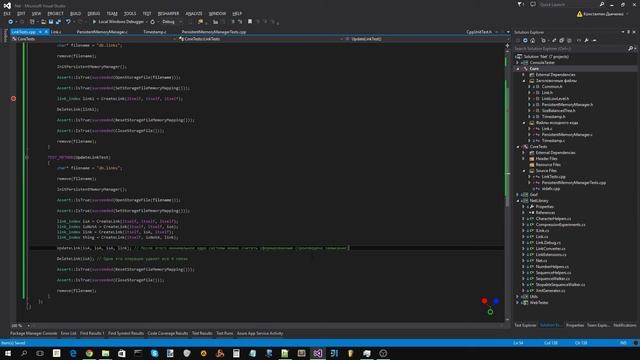Collapse the CoreTests project node
The height and width of the screenshot is (360, 640).
pos(518,147)
